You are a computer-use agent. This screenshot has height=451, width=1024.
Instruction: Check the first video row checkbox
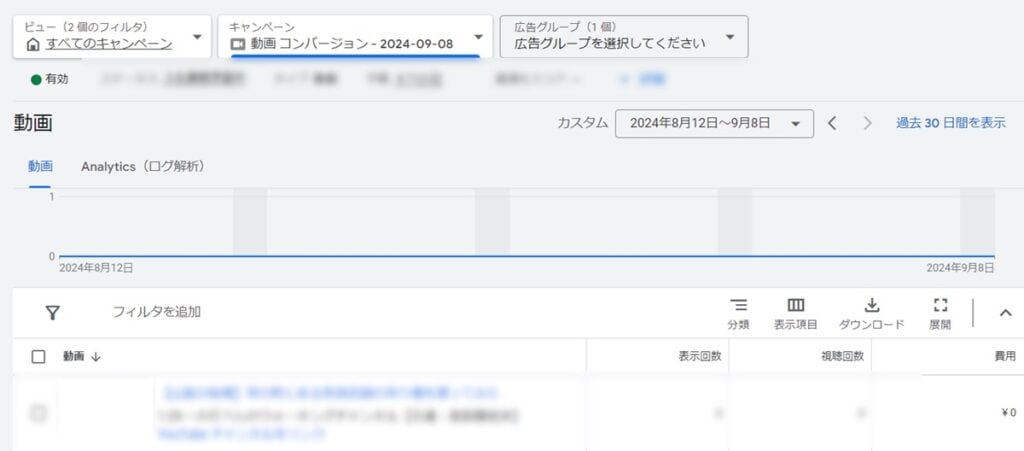[39, 412]
